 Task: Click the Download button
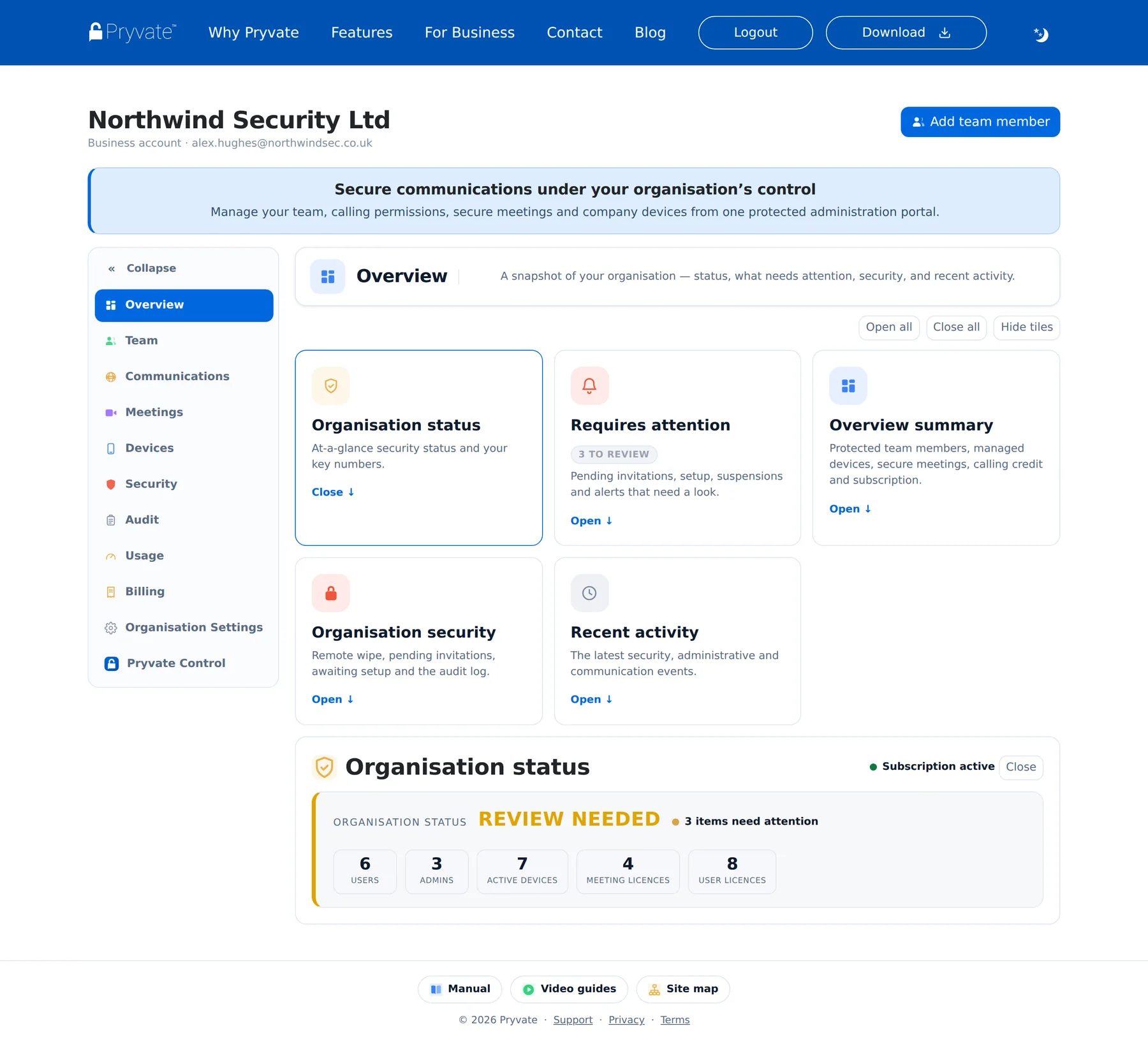tap(906, 33)
